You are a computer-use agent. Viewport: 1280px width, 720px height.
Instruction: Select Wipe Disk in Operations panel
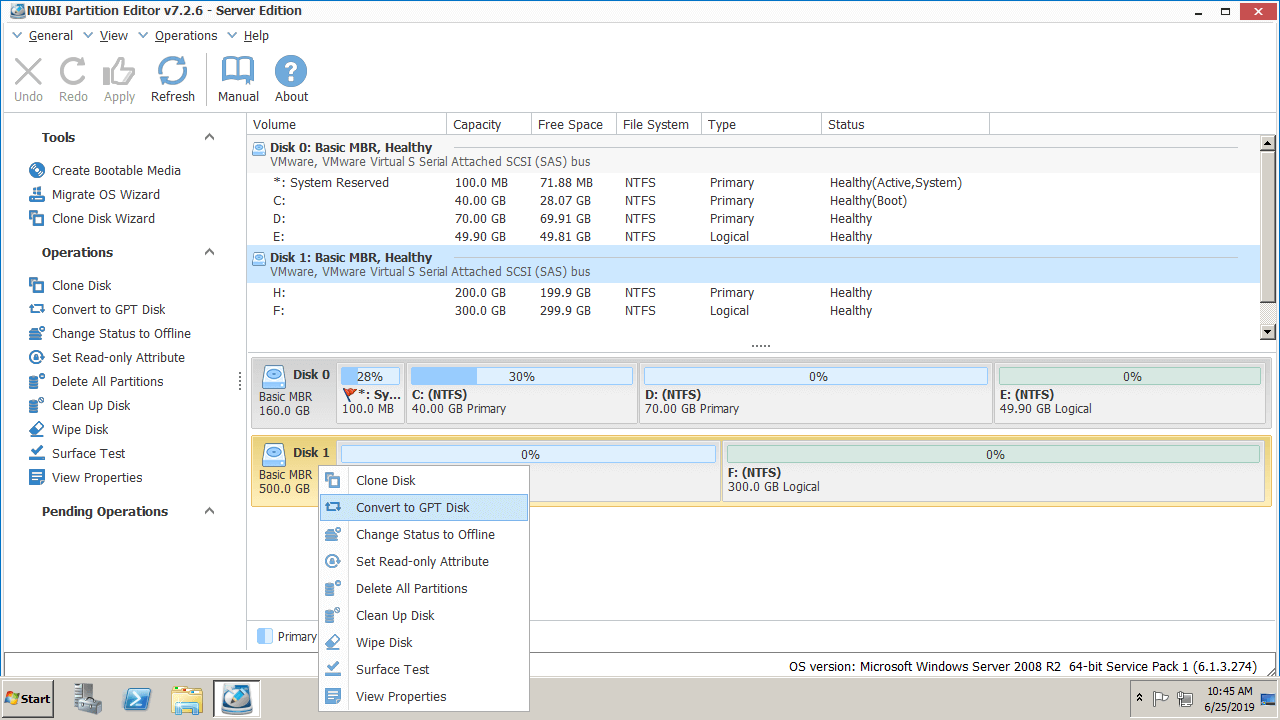coord(80,430)
